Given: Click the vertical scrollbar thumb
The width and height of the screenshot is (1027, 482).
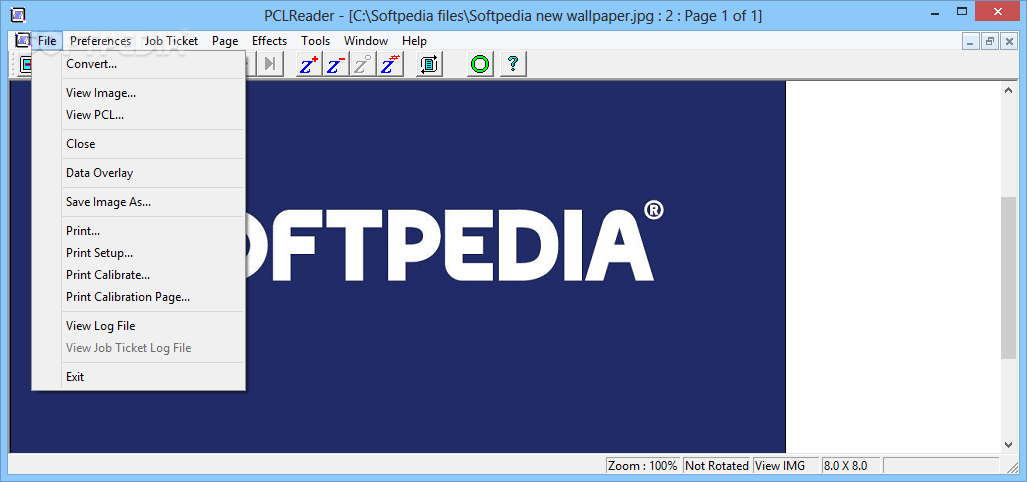Looking at the screenshot, I should 1009,277.
